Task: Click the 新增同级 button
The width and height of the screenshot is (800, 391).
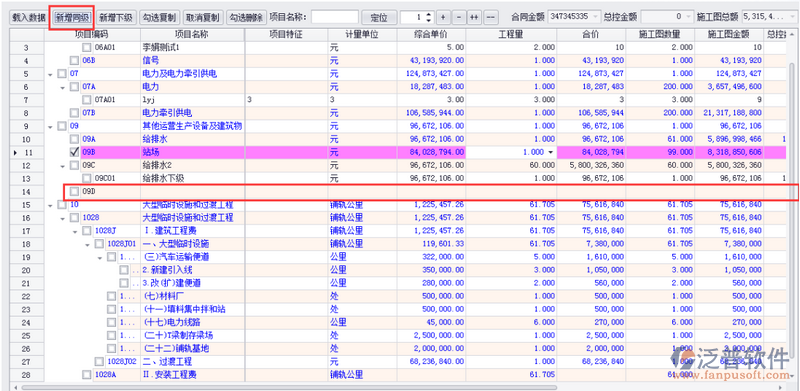Action: tap(72, 17)
